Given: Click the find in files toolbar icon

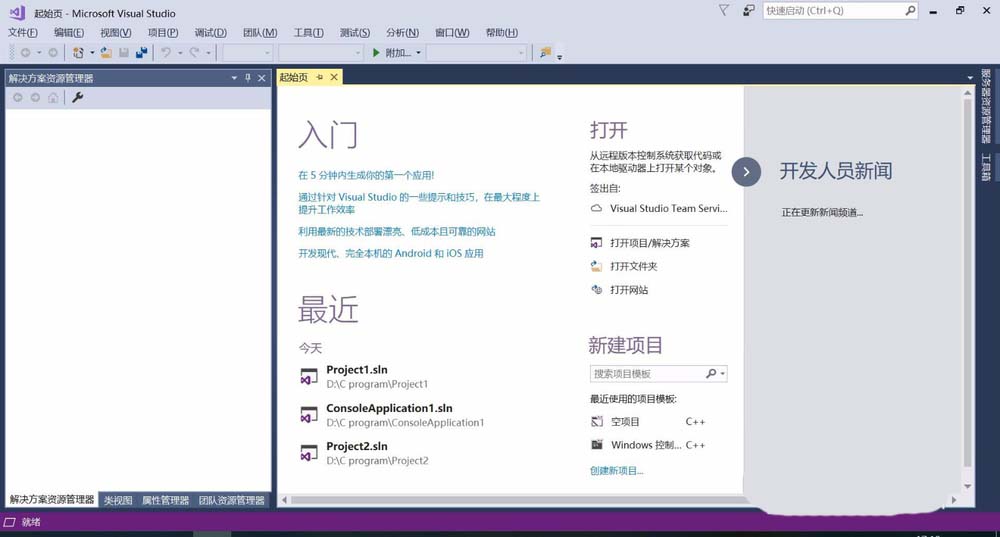Looking at the screenshot, I should (545, 53).
